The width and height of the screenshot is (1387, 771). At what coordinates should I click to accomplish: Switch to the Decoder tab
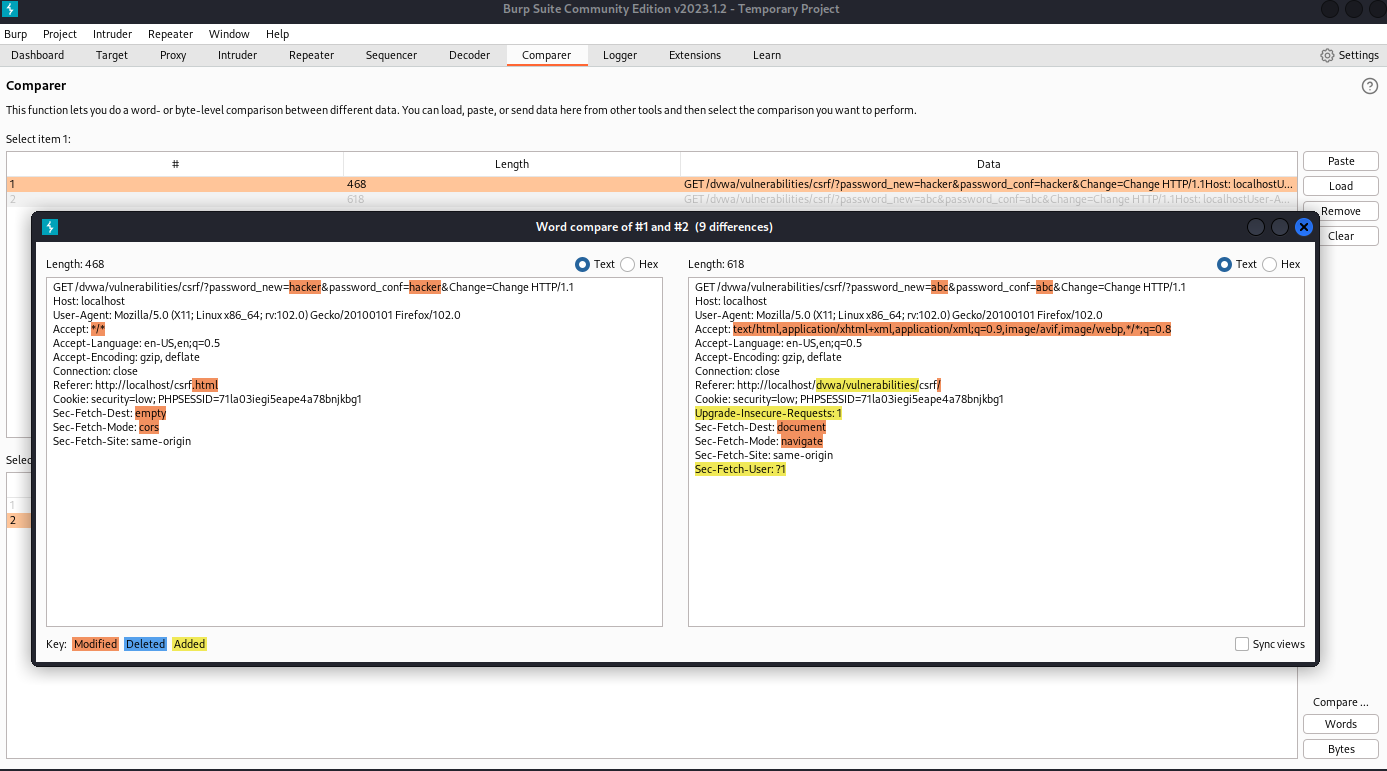470,55
